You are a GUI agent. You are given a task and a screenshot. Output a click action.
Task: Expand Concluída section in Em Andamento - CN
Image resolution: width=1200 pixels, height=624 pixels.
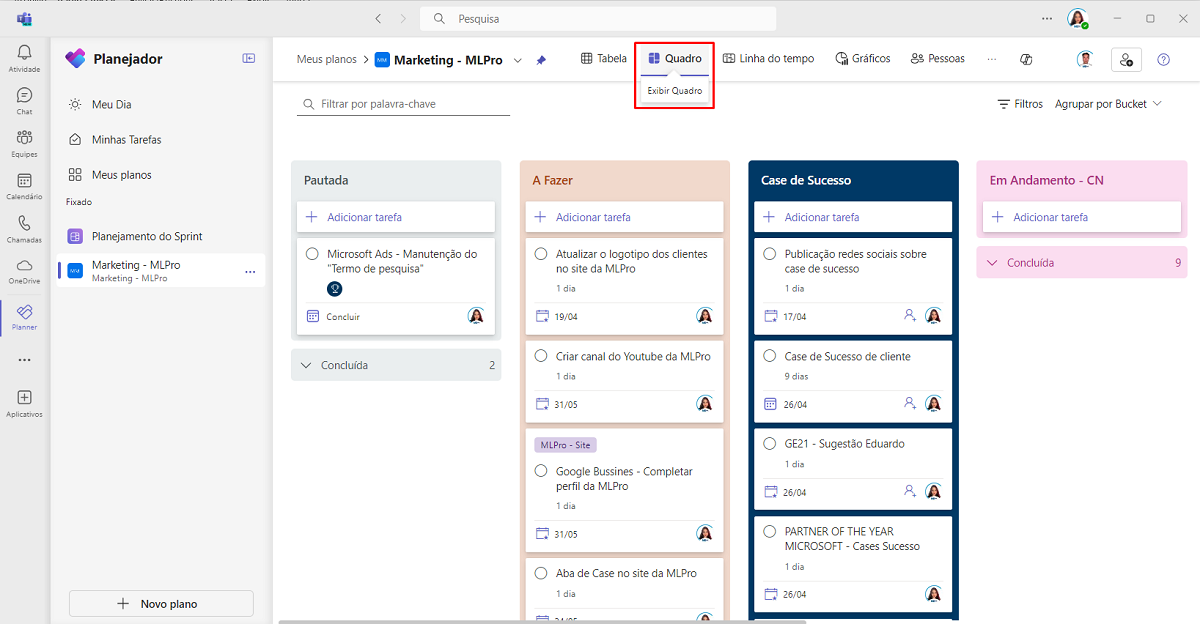(1082, 263)
